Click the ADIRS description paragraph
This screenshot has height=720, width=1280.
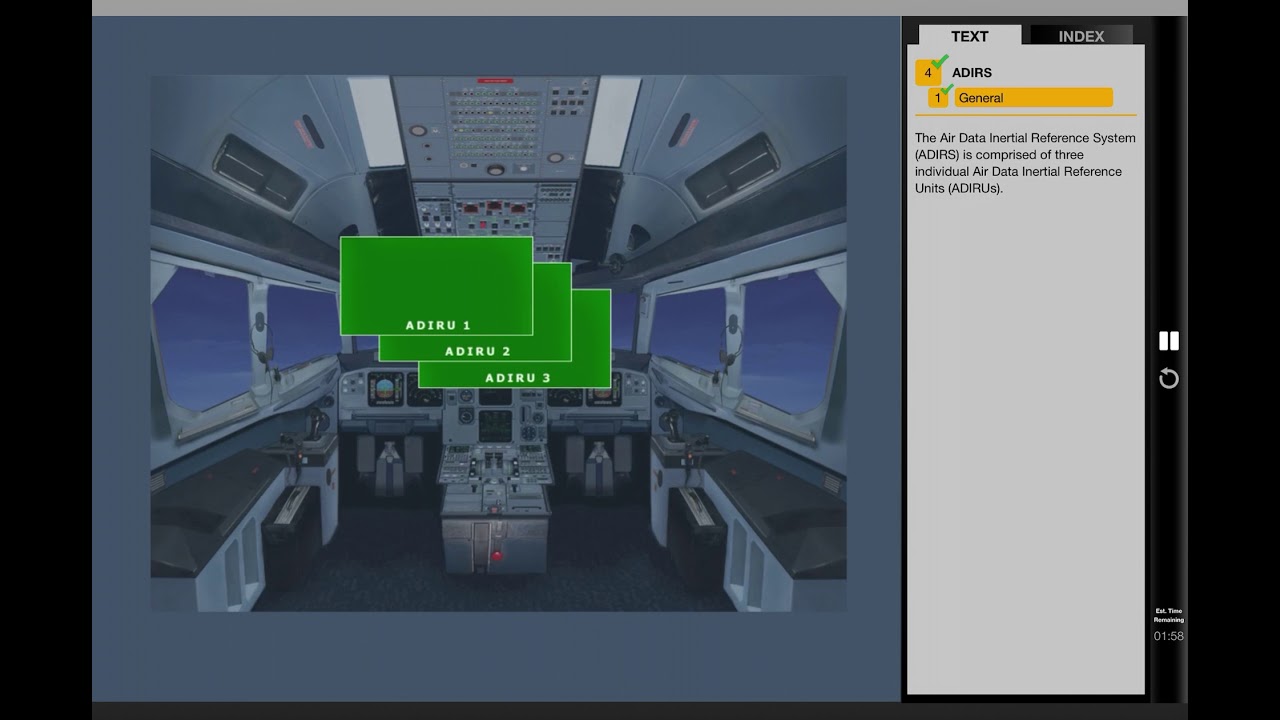[x=1025, y=163]
